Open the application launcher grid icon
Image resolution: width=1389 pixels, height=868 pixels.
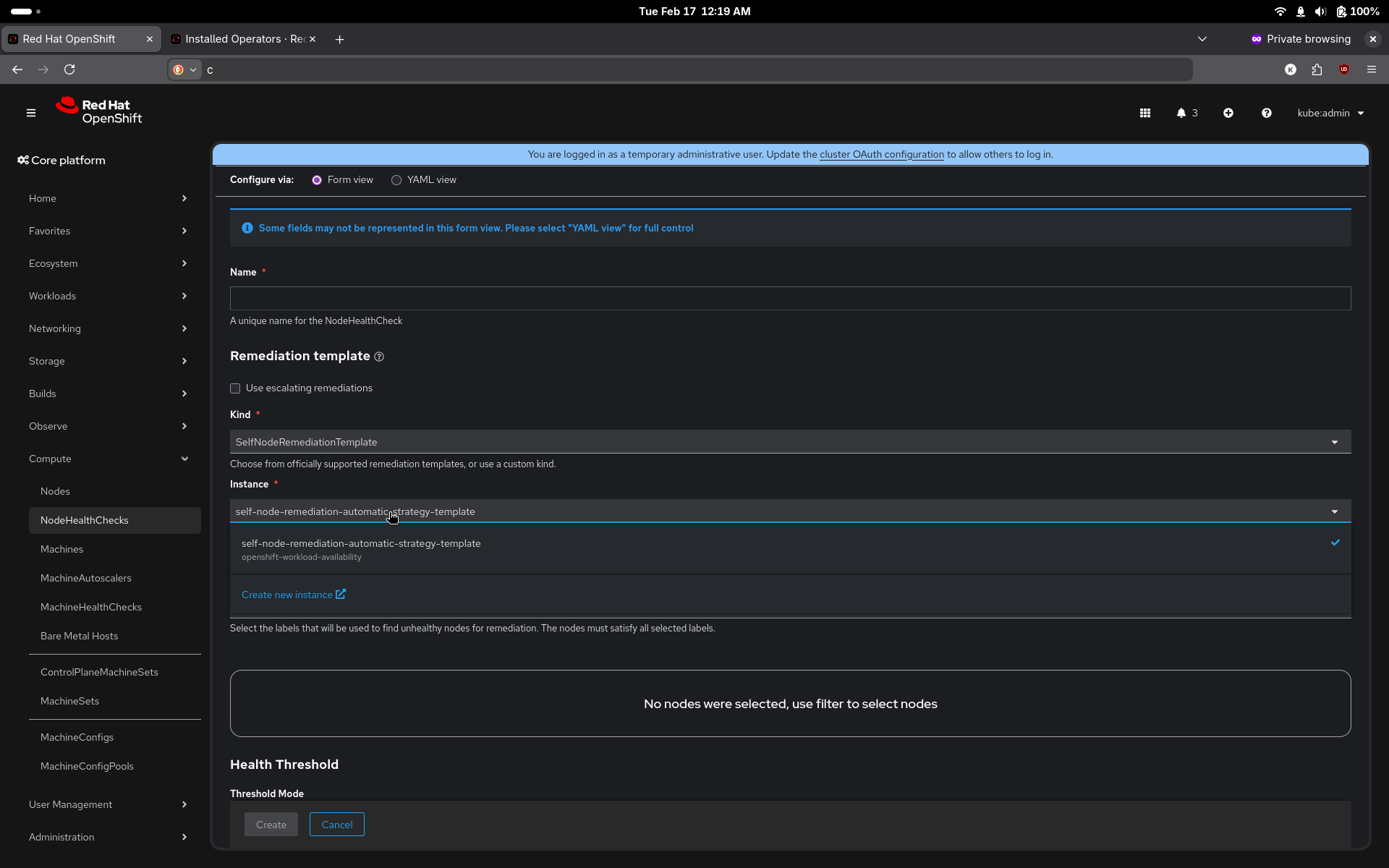coord(1145,113)
